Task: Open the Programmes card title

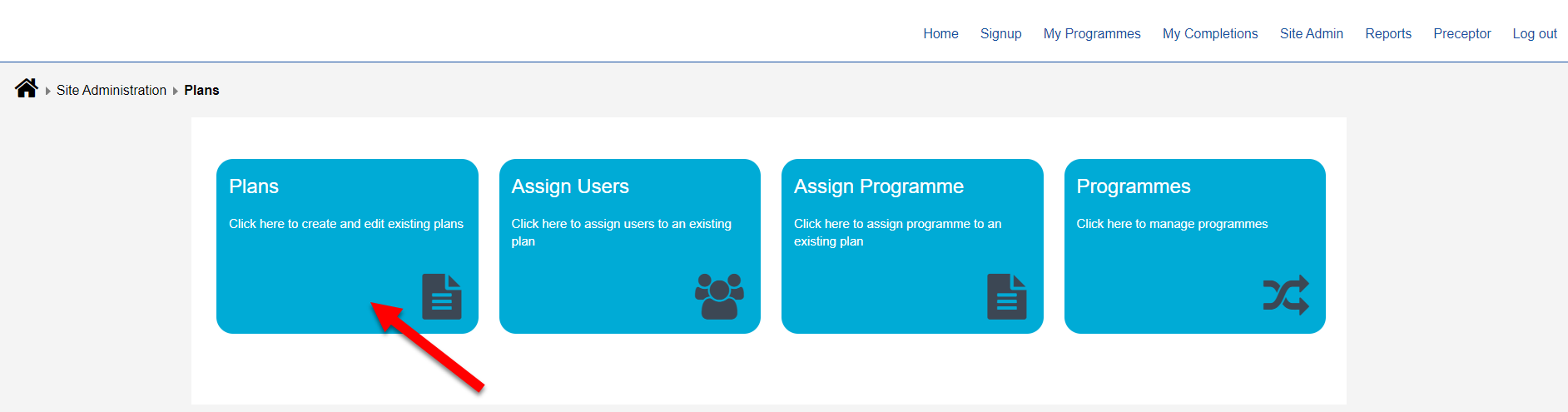Action: point(1134,186)
